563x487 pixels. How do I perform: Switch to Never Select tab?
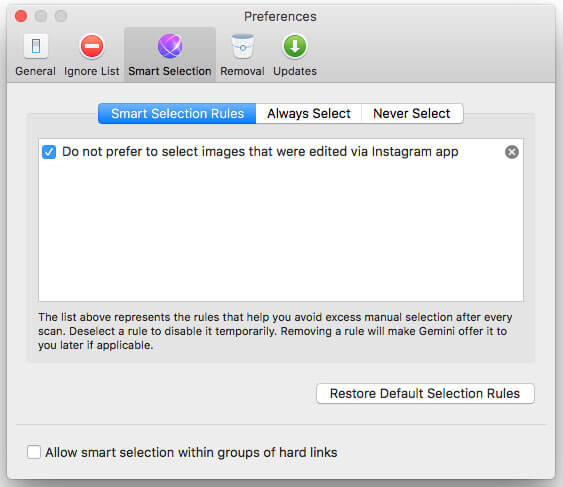(x=412, y=113)
